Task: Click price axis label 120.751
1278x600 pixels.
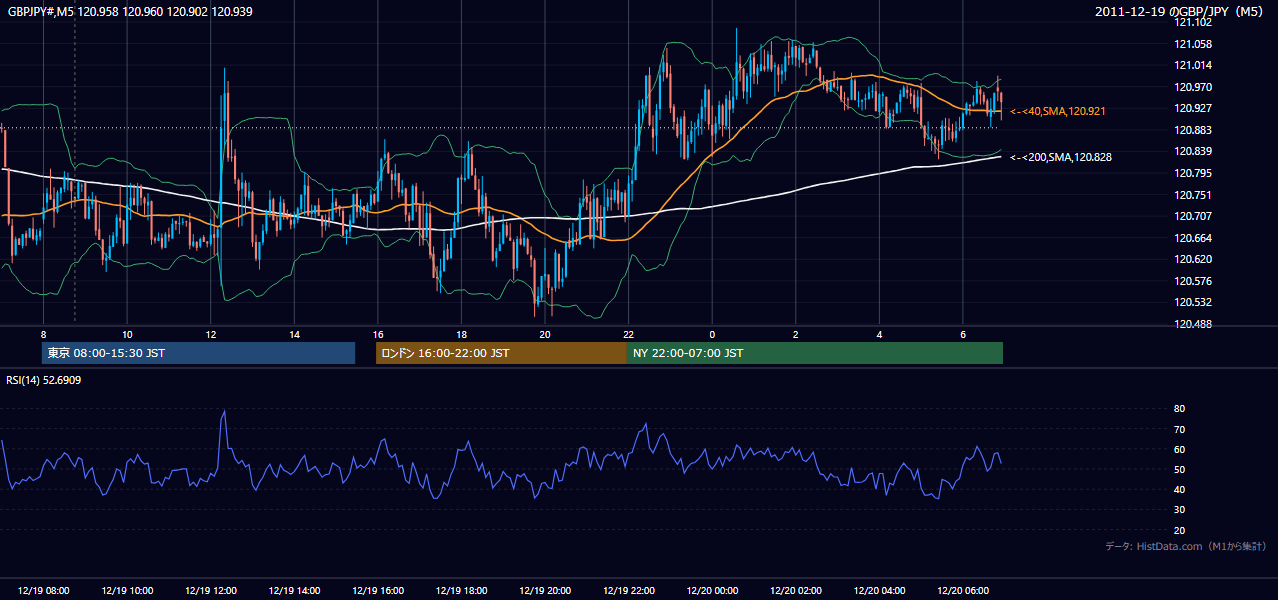Action: 1193,195
